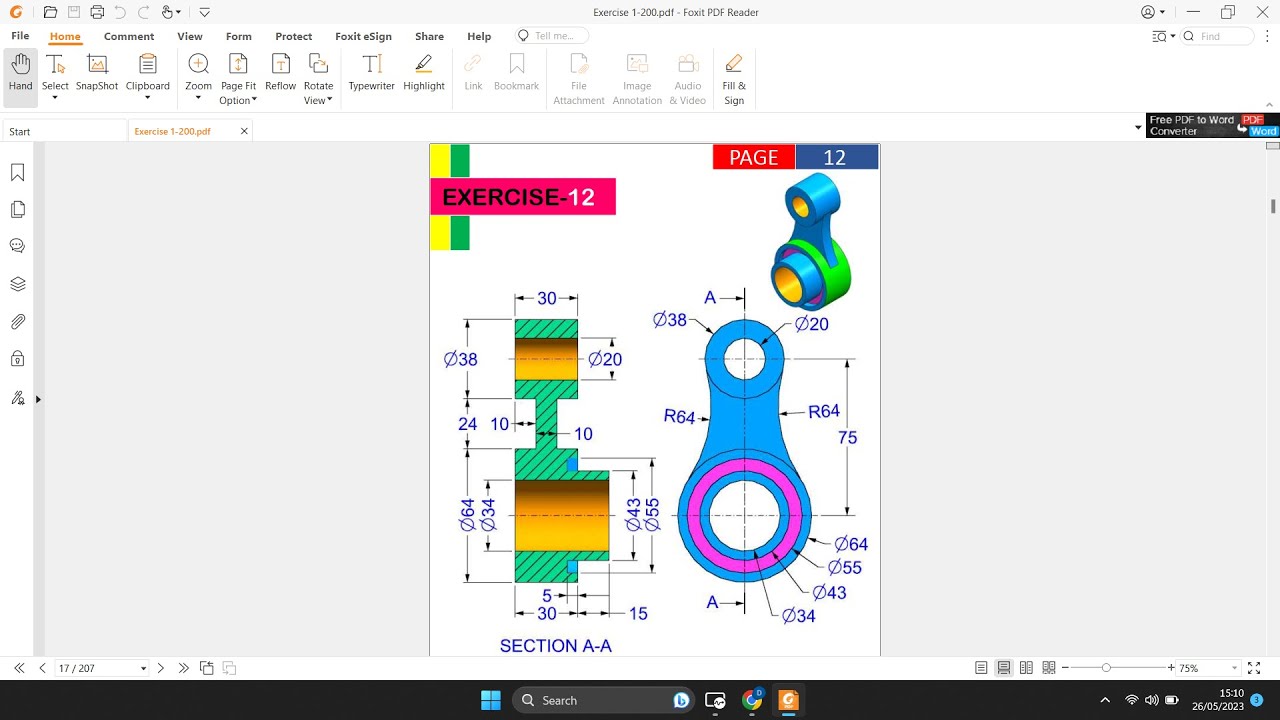This screenshot has height=720, width=1280.
Task: Switch to the Comment ribbon tab
Action: click(129, 36)
